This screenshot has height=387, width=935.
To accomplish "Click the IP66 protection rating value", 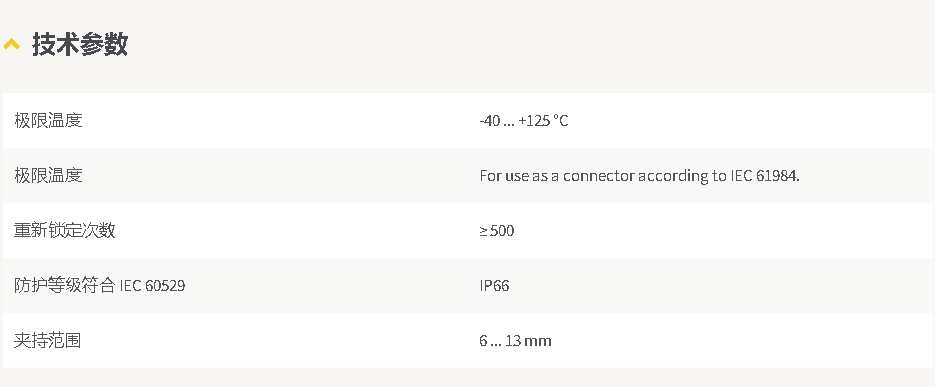I will pos(494,285).
